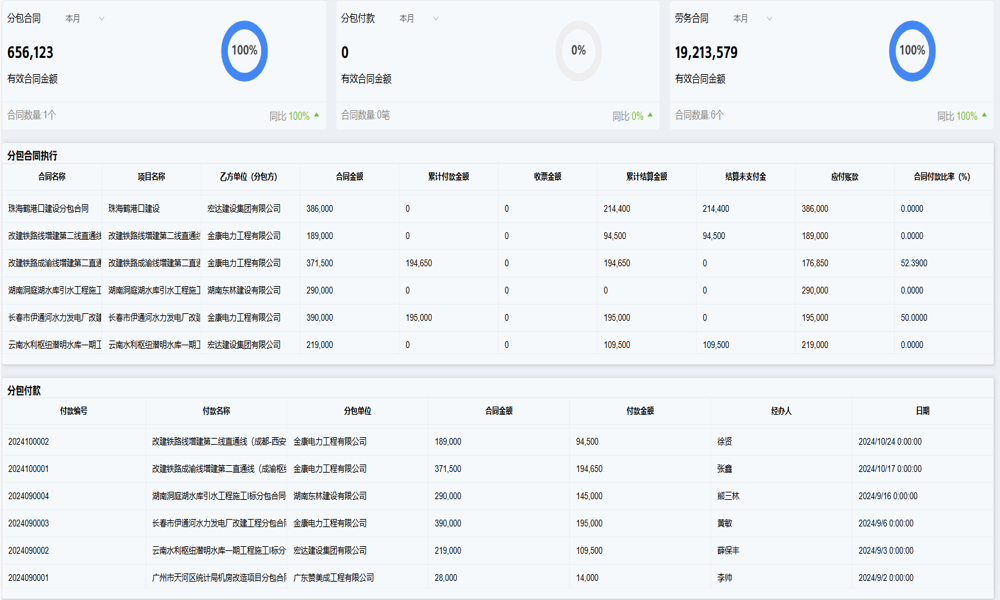Expand the 本月 period selector for 劳务合同
1000x600 pixels.
pyautogui.click(x=753, y=19)
